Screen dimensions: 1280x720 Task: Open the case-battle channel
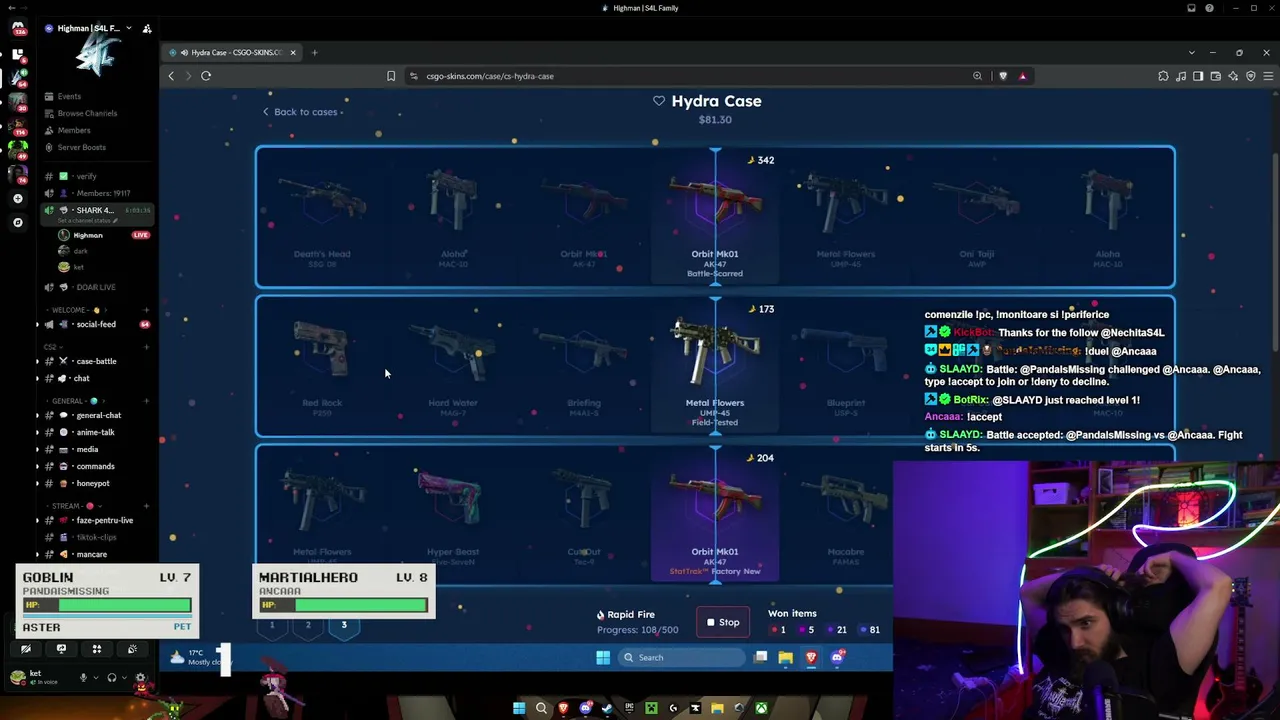(97, 361)
